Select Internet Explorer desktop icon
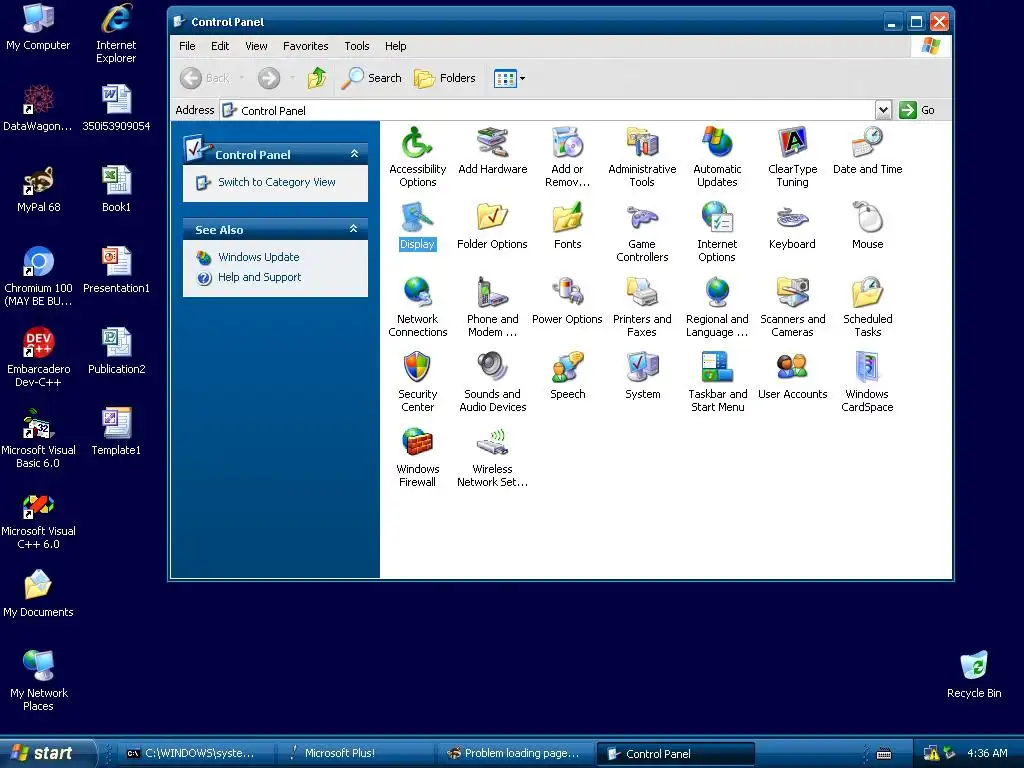Viewport: 1024px width, 768px height. pos(116,33)
